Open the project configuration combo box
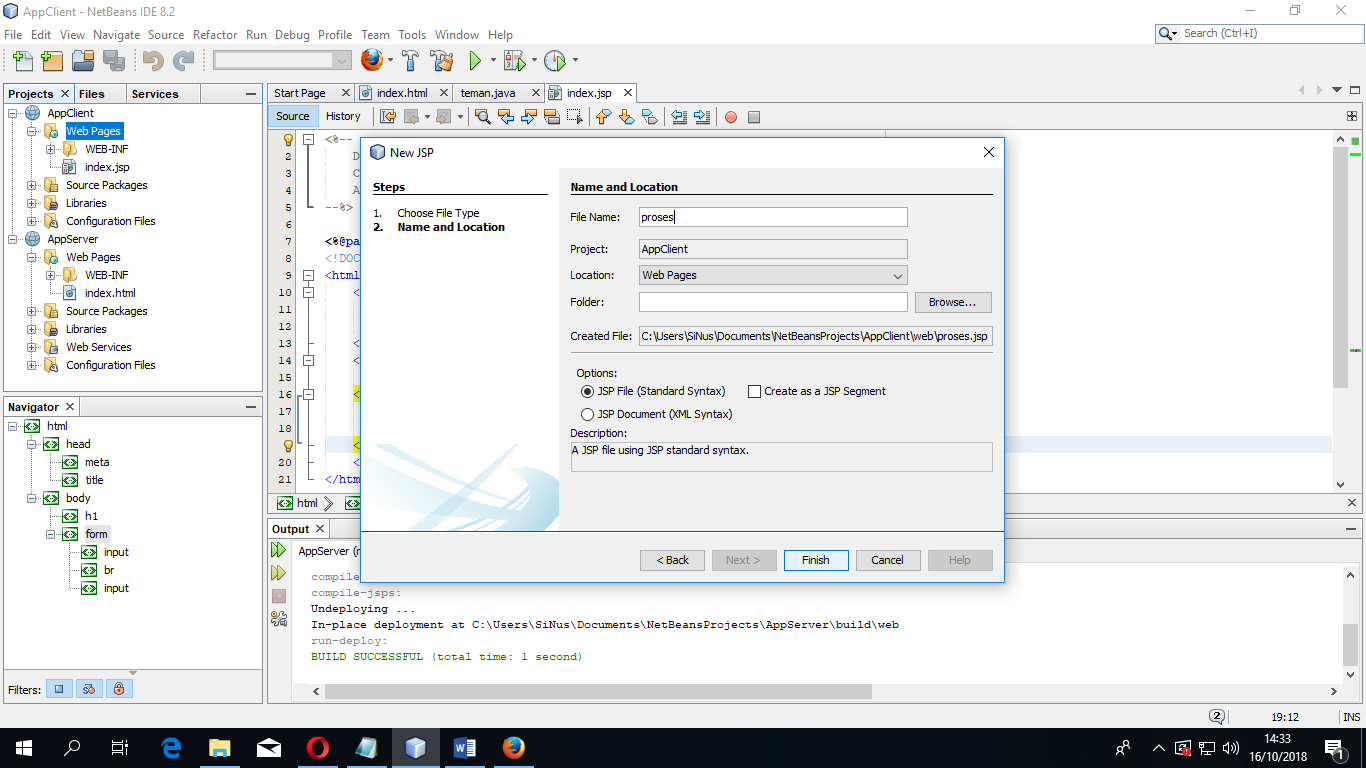 (282, 61)
